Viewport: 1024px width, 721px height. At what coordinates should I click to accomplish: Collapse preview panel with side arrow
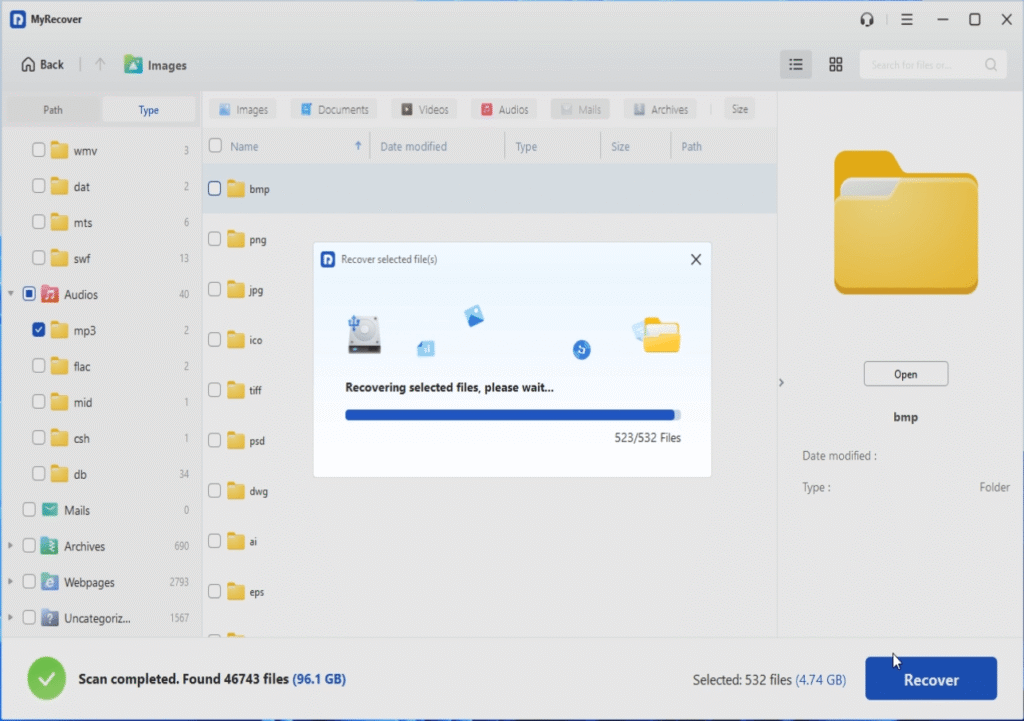click(x=781, y=382)
